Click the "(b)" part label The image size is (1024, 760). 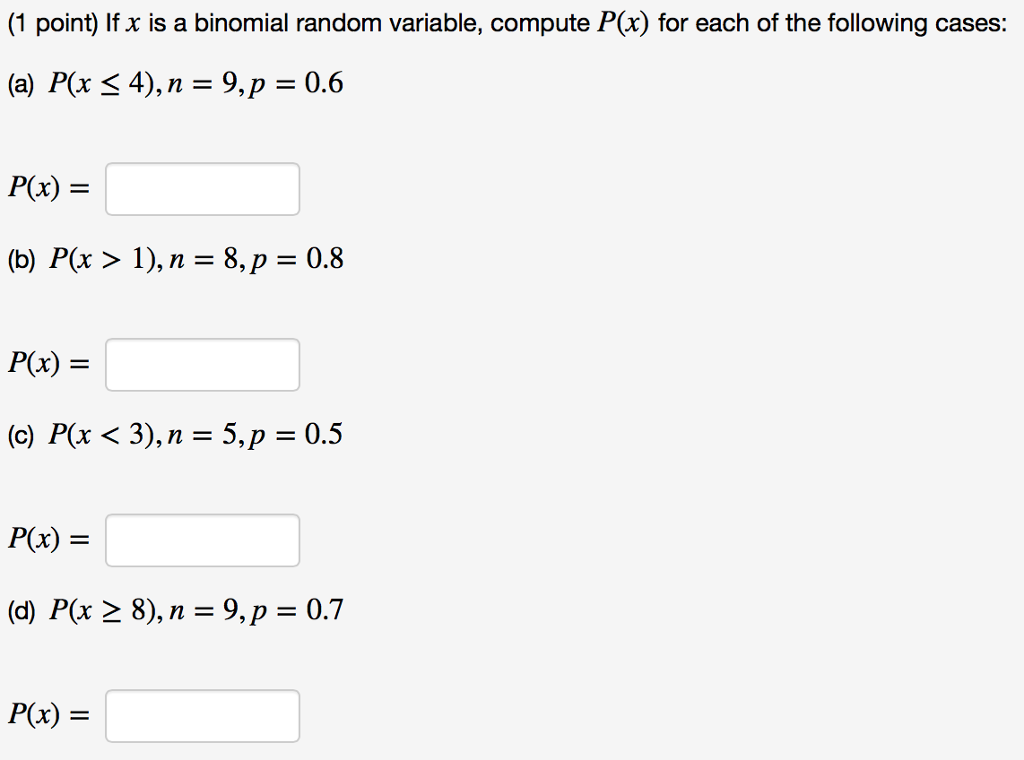pos(22,260)
